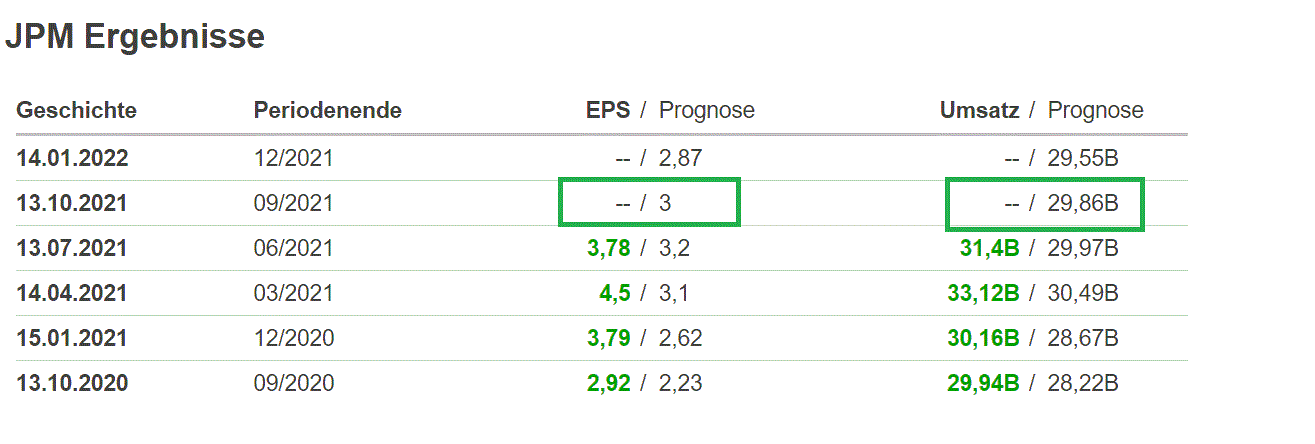Click the JPM Ergebnisse heading
The width and height of the screenshot is (1315, 444).
coord(135,37)
